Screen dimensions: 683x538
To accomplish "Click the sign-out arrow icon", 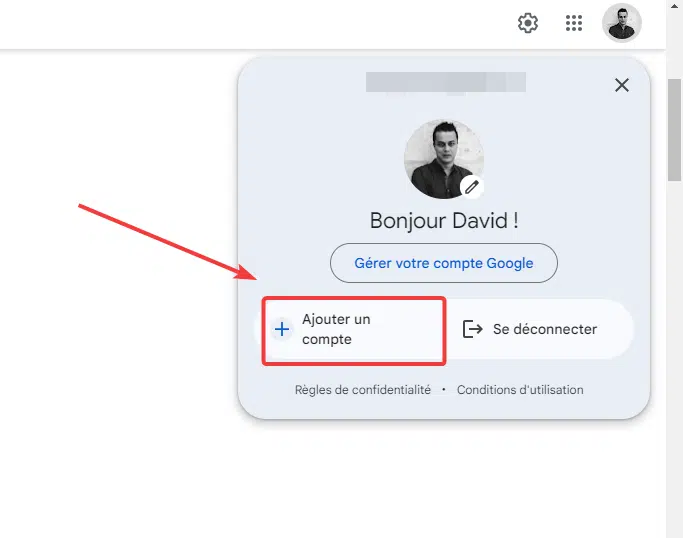I will [x=472, y=329].
